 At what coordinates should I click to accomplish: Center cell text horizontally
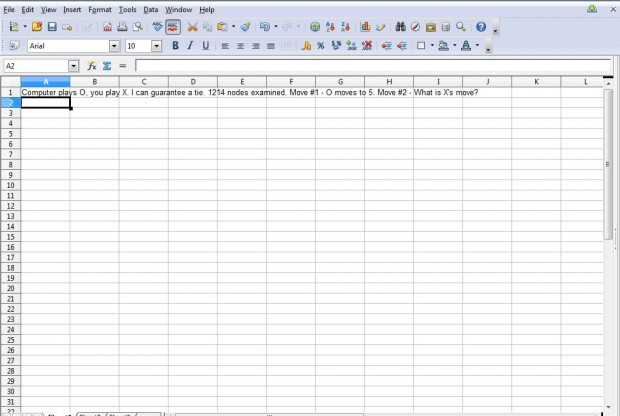[240, 46]
